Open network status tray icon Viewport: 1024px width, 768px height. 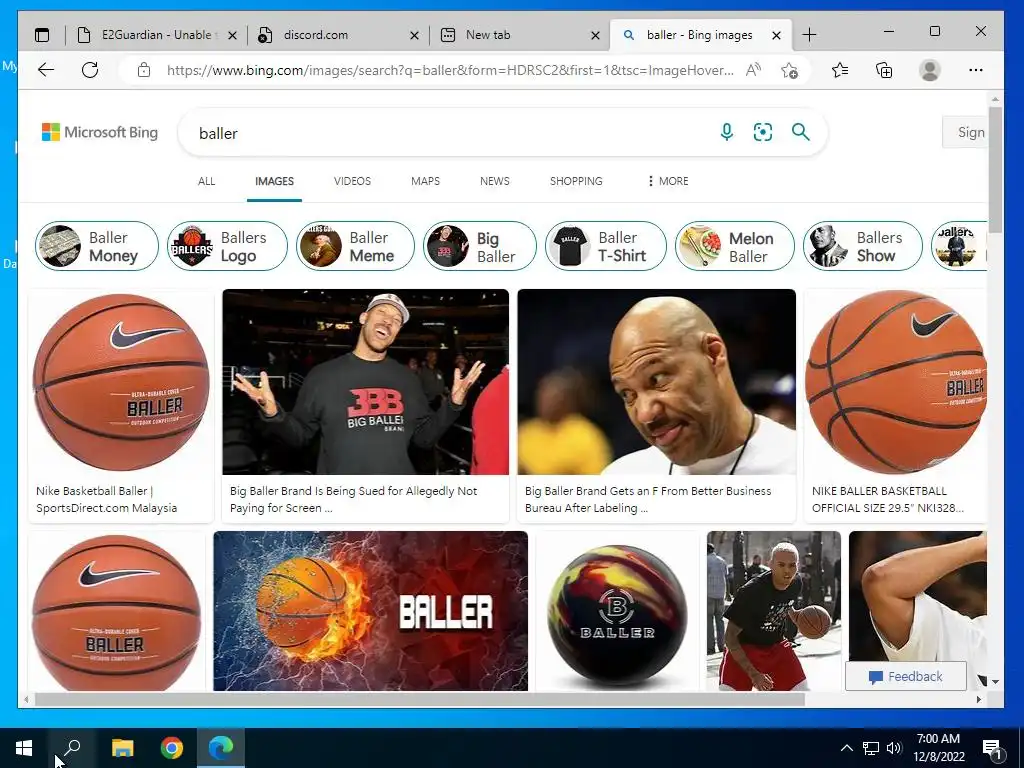871,748
